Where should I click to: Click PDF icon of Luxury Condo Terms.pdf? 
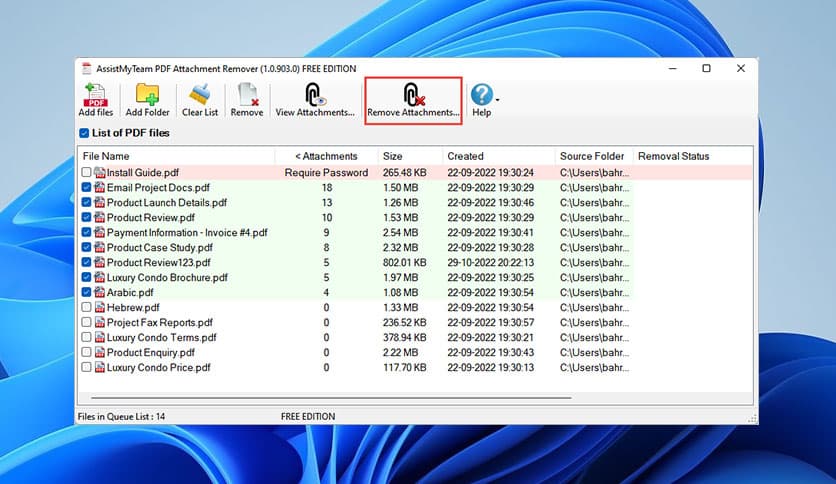(x=100, y=337)
